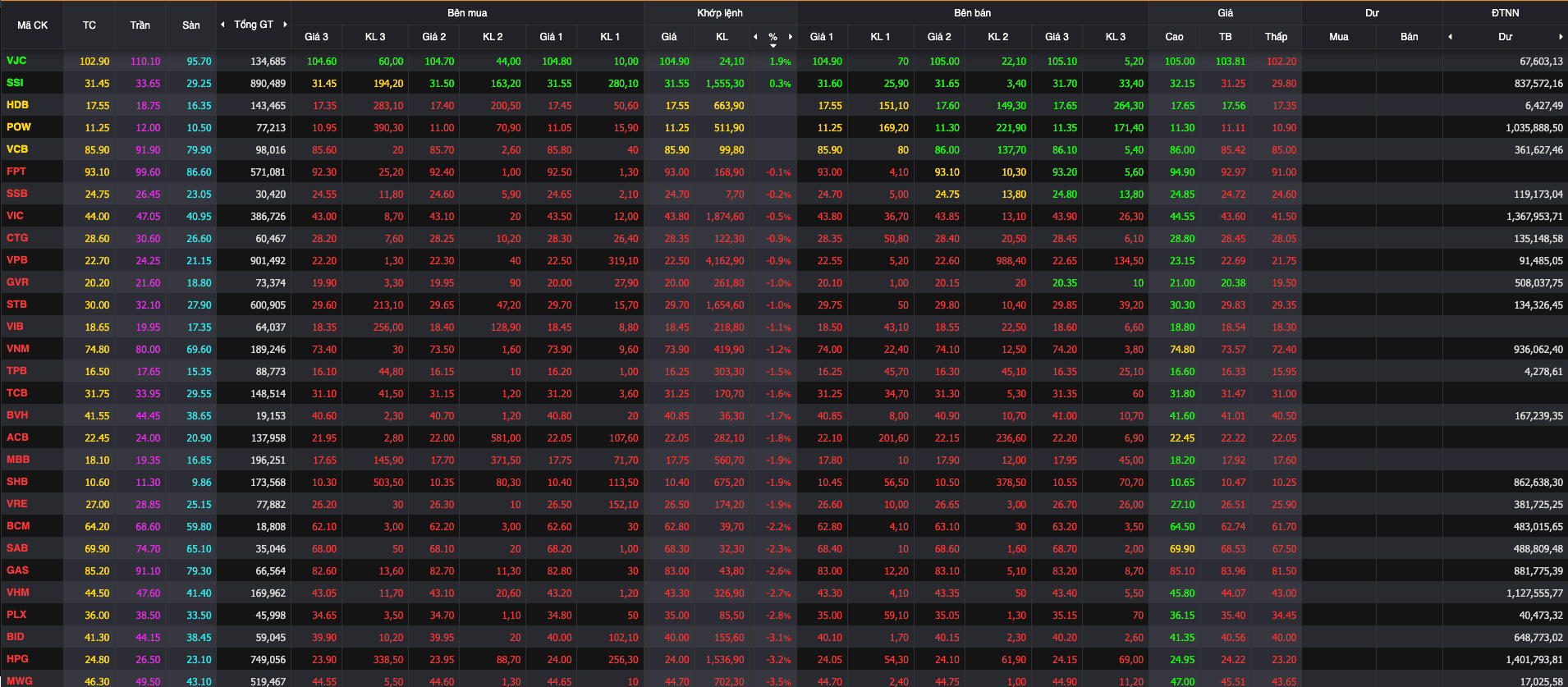This screenshot has width=1568, height=687.
Task: Select the GVR stock row symbol
Action: [17, 282]
